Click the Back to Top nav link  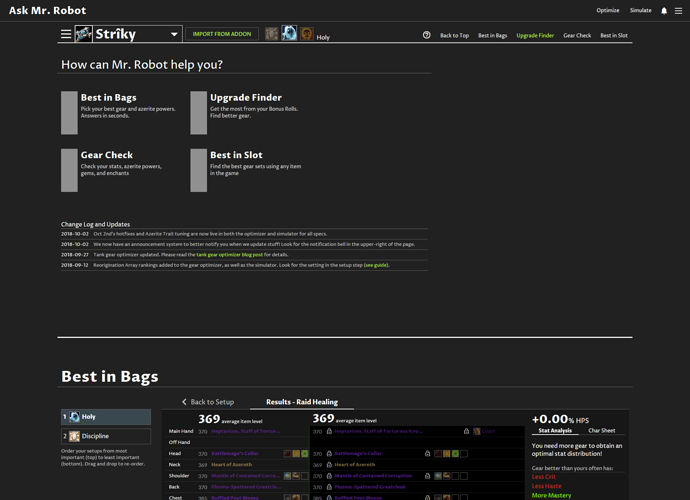click(x=455, y=35)
